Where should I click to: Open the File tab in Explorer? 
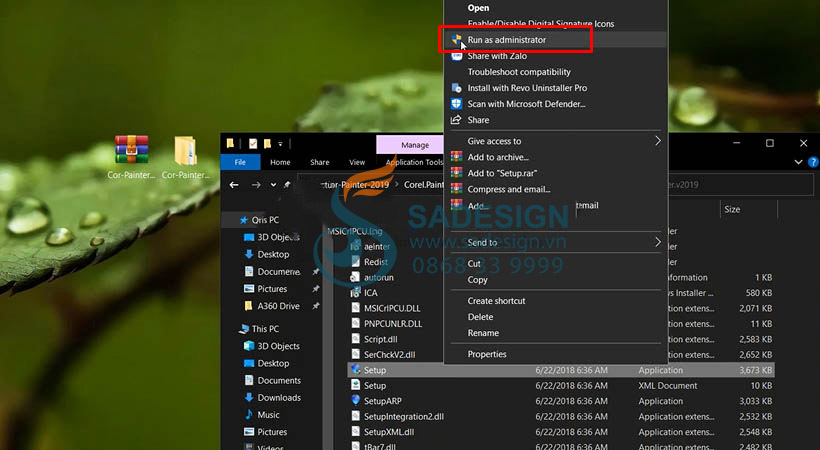[x=240, y=162]
